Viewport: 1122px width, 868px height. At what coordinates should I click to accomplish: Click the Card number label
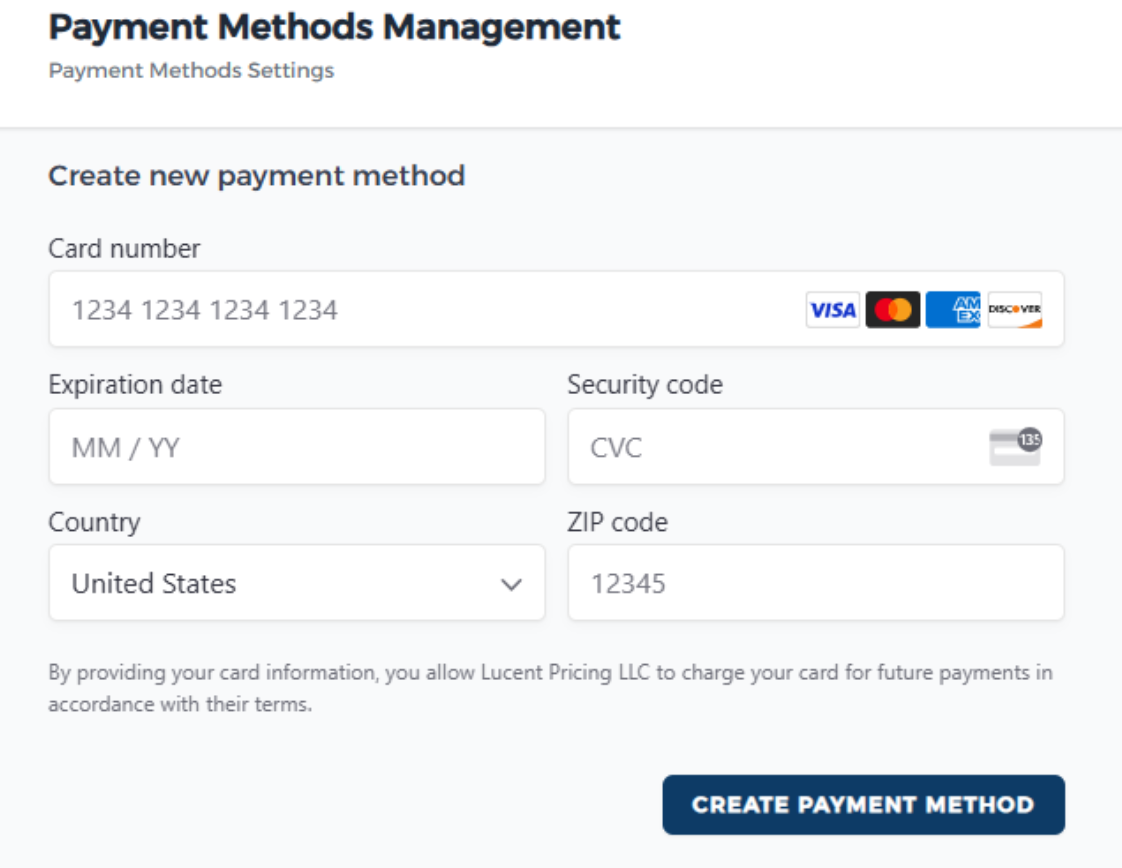coord(124,248)
